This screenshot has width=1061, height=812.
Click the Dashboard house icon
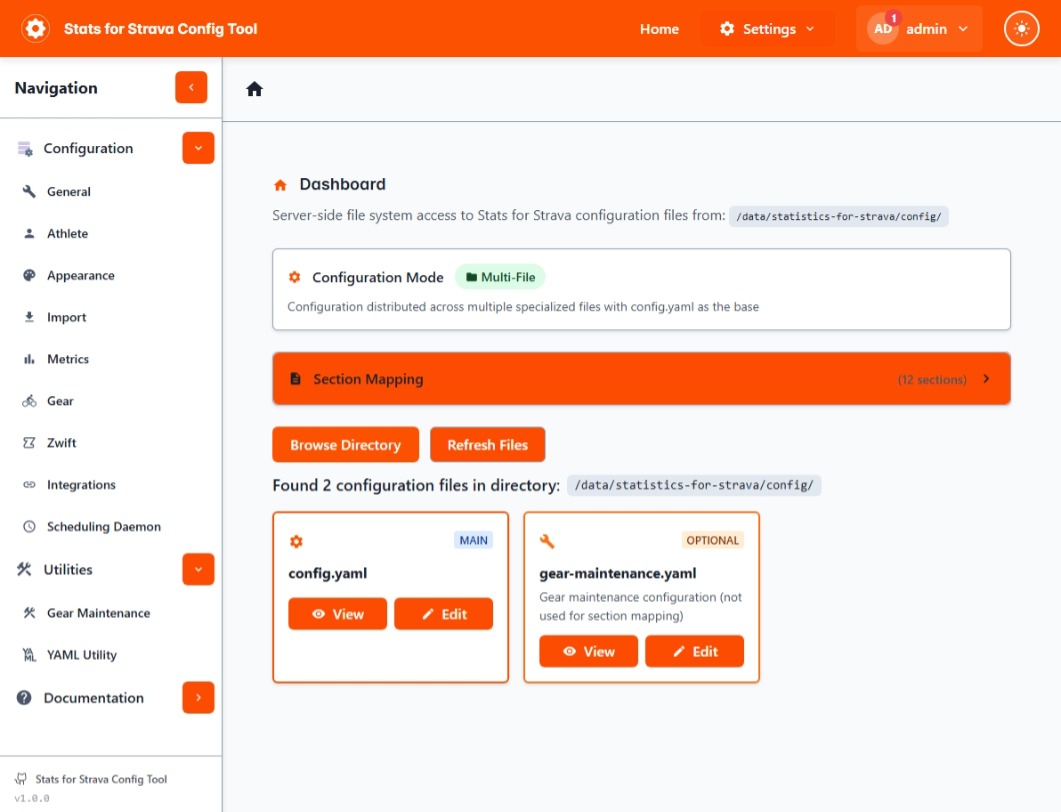pyautogui.click(x=280, y=185)
